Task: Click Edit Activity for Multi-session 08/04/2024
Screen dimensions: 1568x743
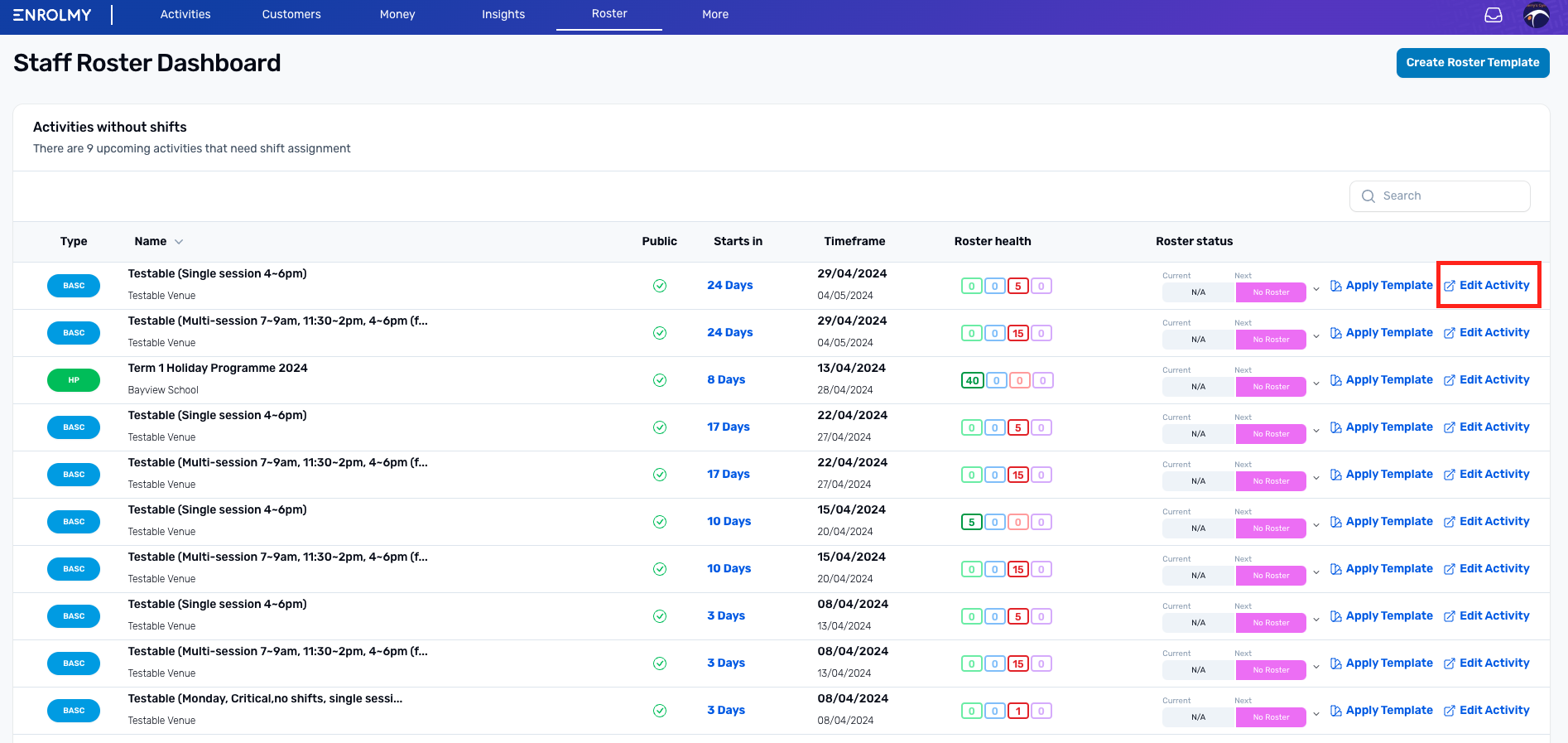Action: 1487,663
